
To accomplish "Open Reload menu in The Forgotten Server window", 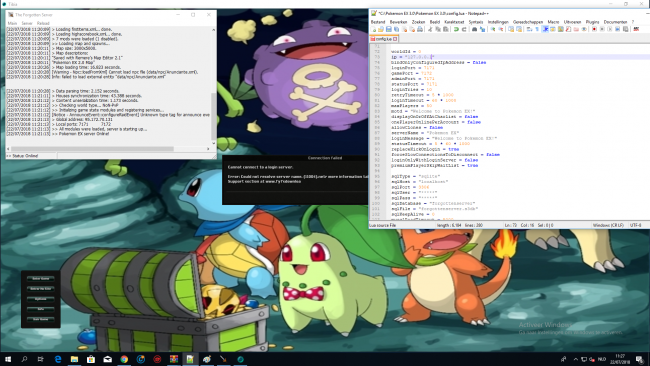I will click(x=43, y=24).
